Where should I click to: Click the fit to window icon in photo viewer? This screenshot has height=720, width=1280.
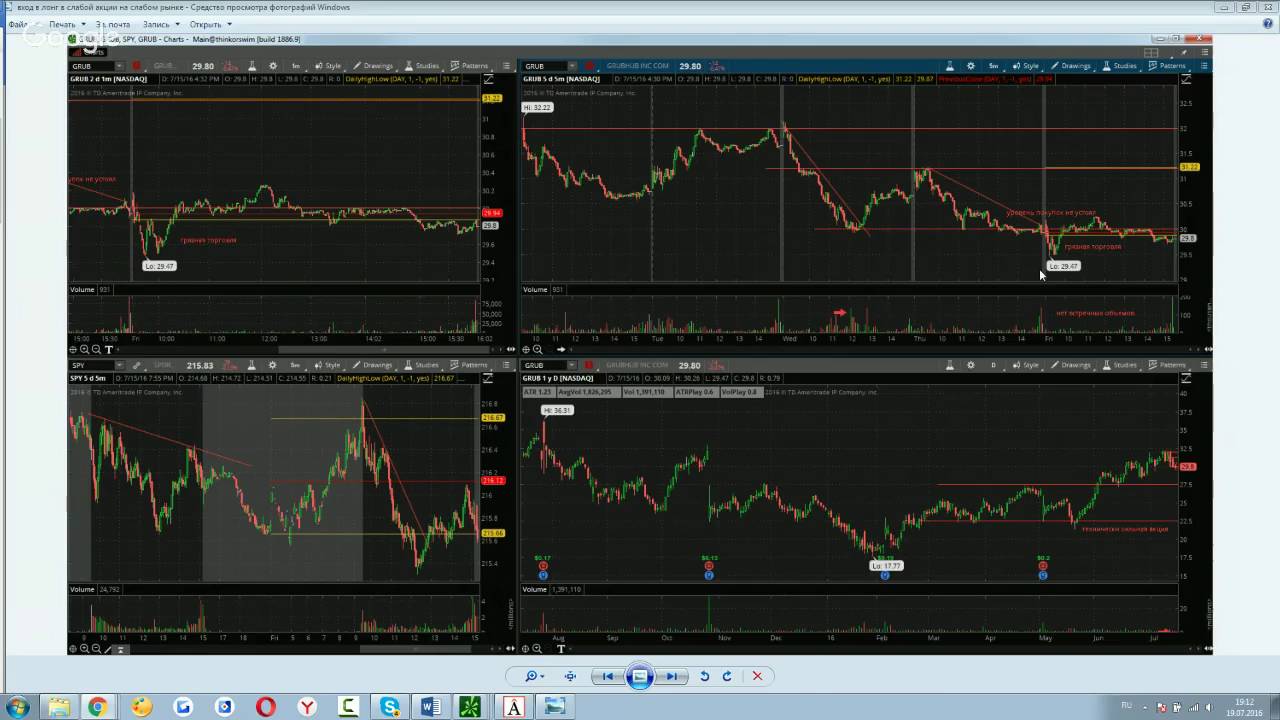click(570, 676)
